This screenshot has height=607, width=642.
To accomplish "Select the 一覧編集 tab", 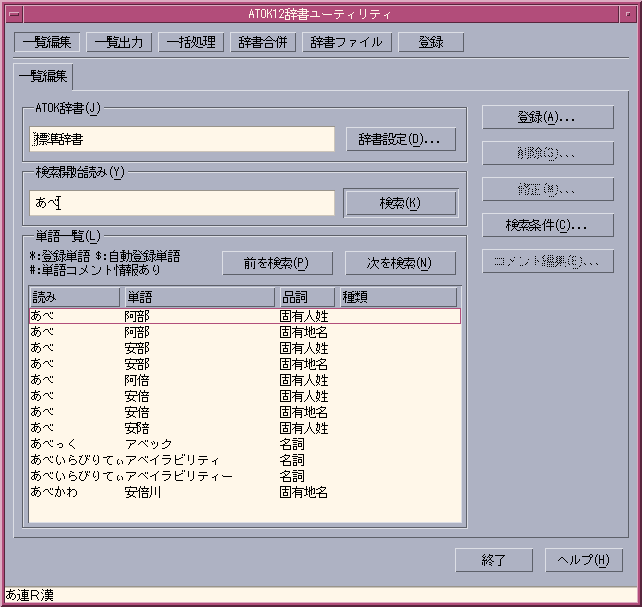I will coord(43,77).
